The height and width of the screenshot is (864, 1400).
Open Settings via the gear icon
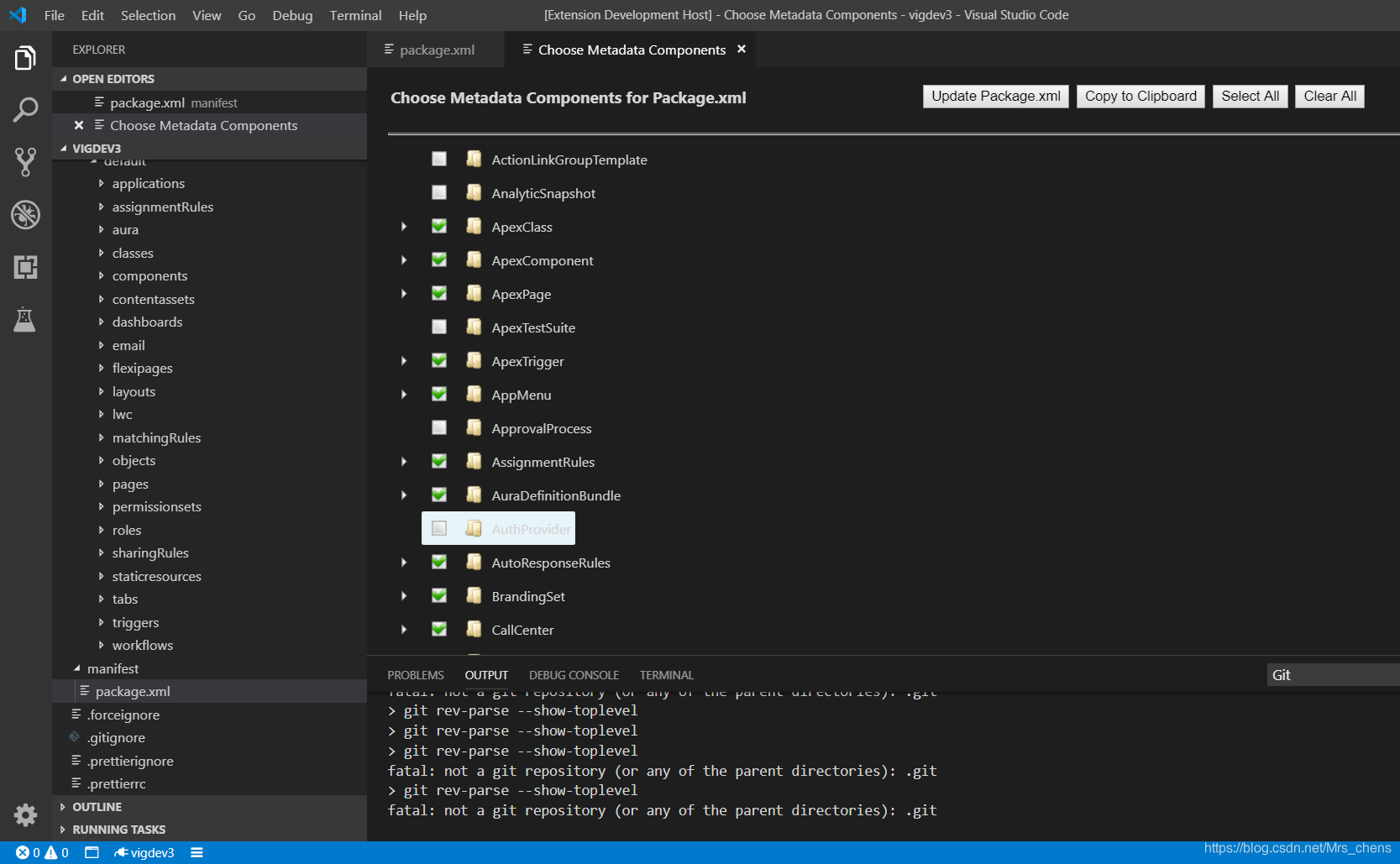point(25,814)
